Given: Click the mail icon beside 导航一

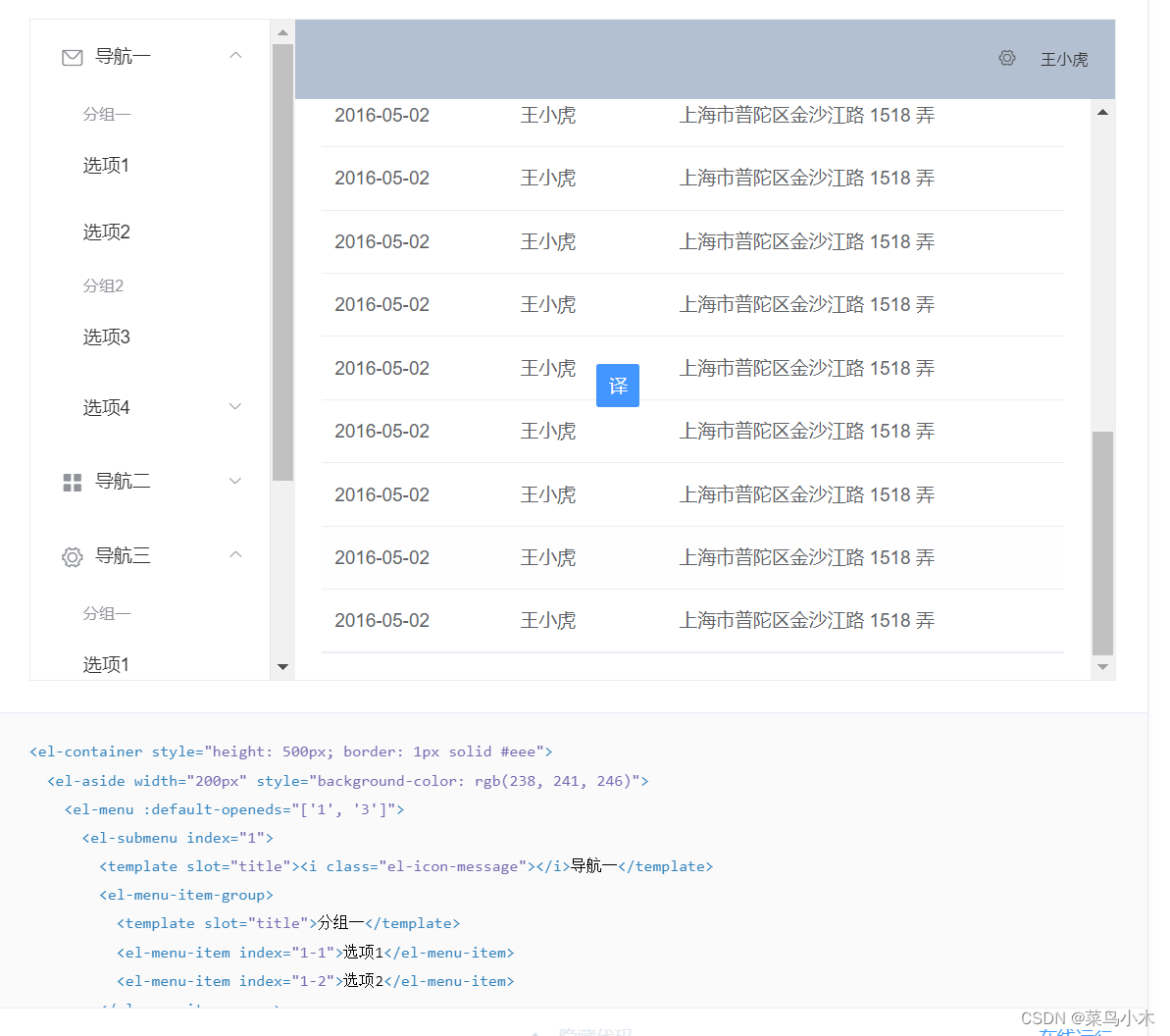Looking at the screenshot, I should (72, 58).
